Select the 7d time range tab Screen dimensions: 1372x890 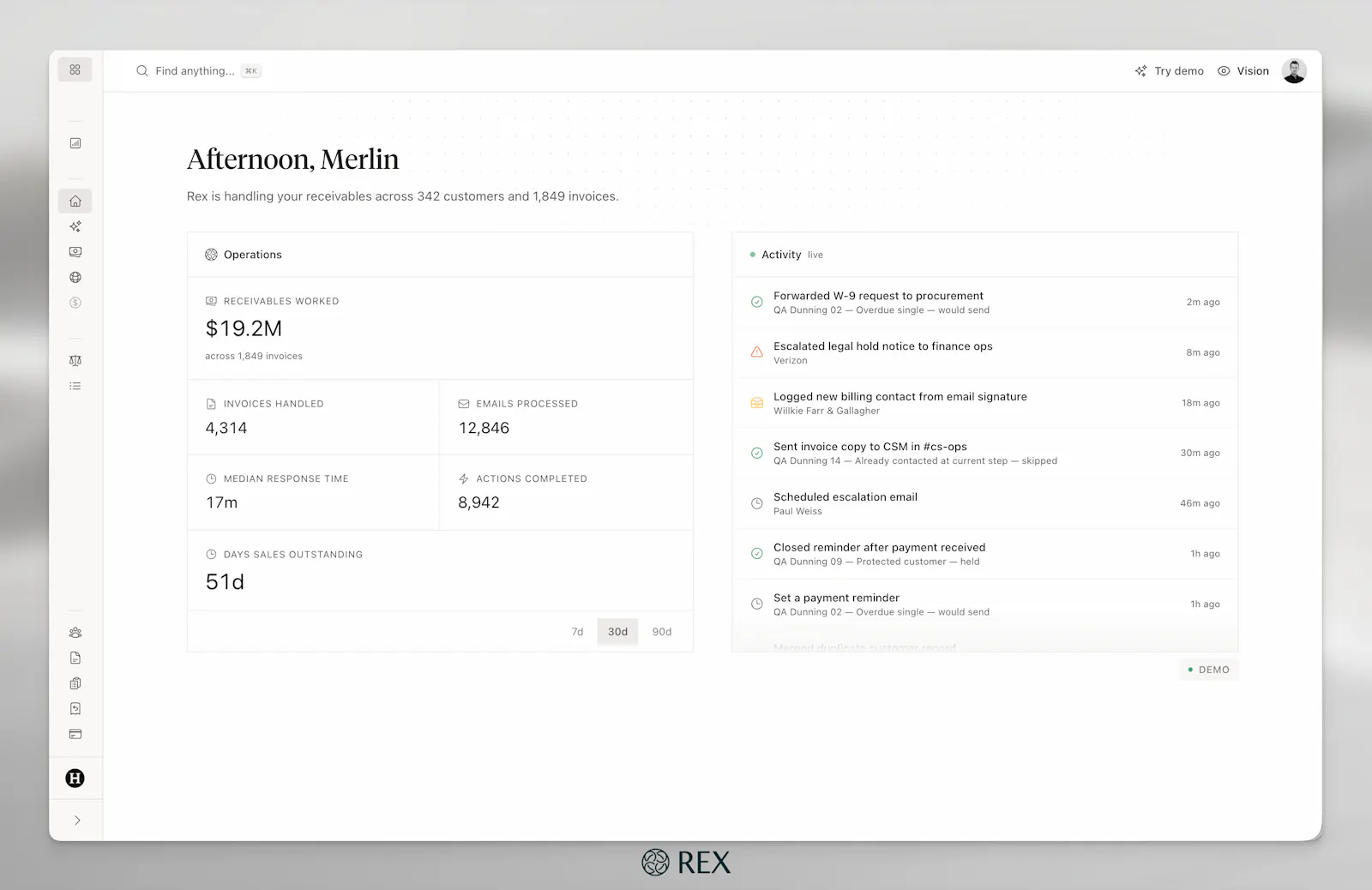(577, 632)
